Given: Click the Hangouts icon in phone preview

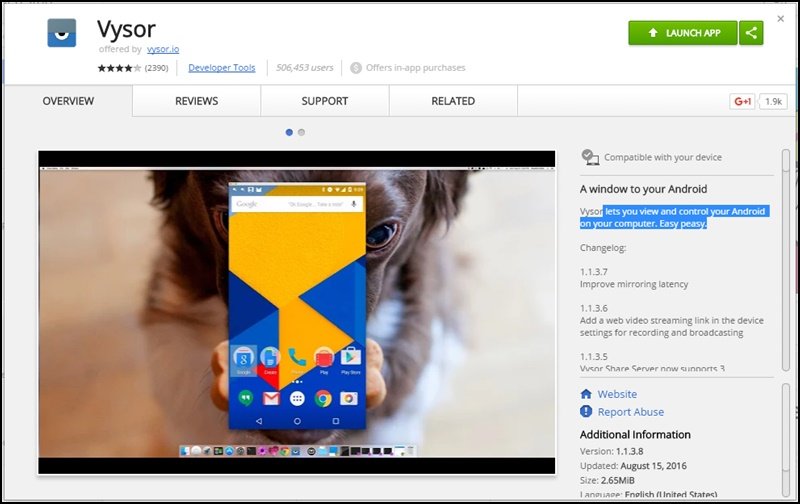Looking at the screenshot, I should (245, 398).
